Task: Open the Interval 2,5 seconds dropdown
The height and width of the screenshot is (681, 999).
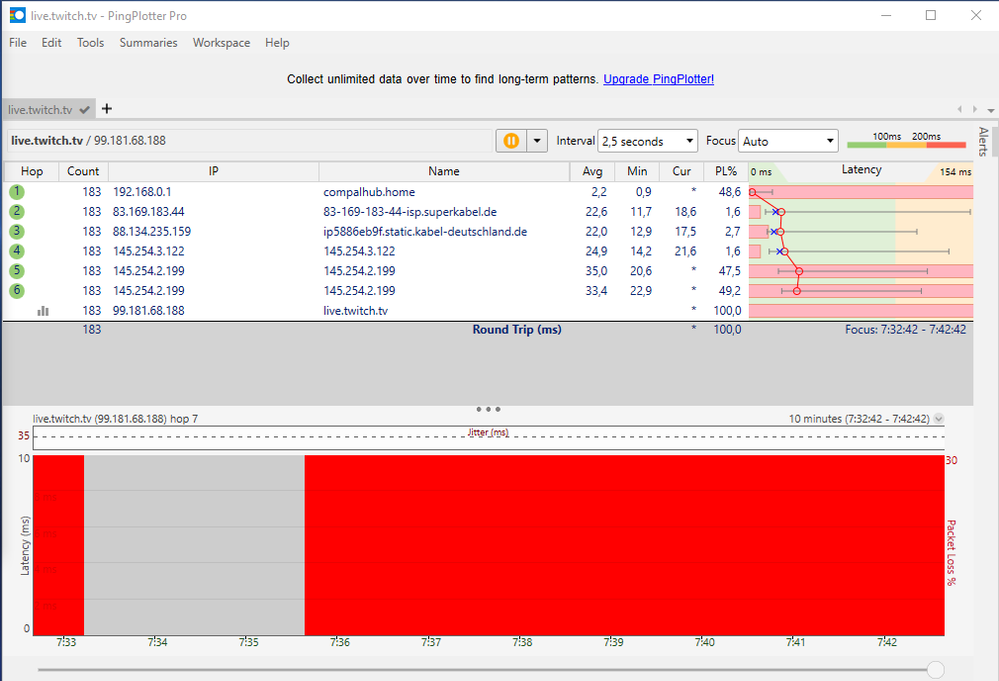Action: point(647,141)
